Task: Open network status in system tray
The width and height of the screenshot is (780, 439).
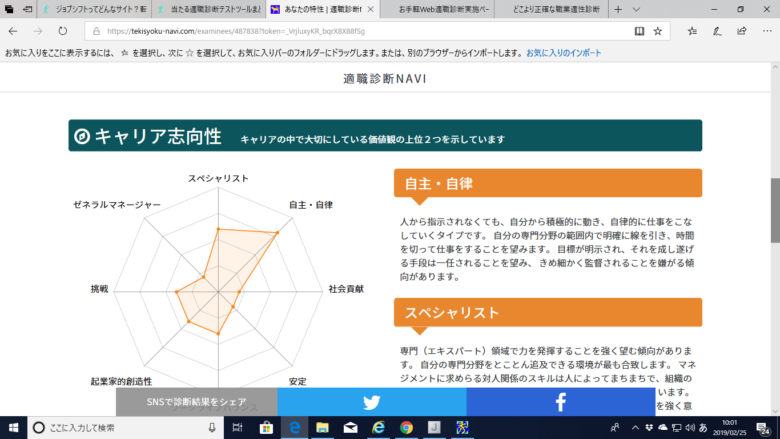Action: (x=677, y=428)
